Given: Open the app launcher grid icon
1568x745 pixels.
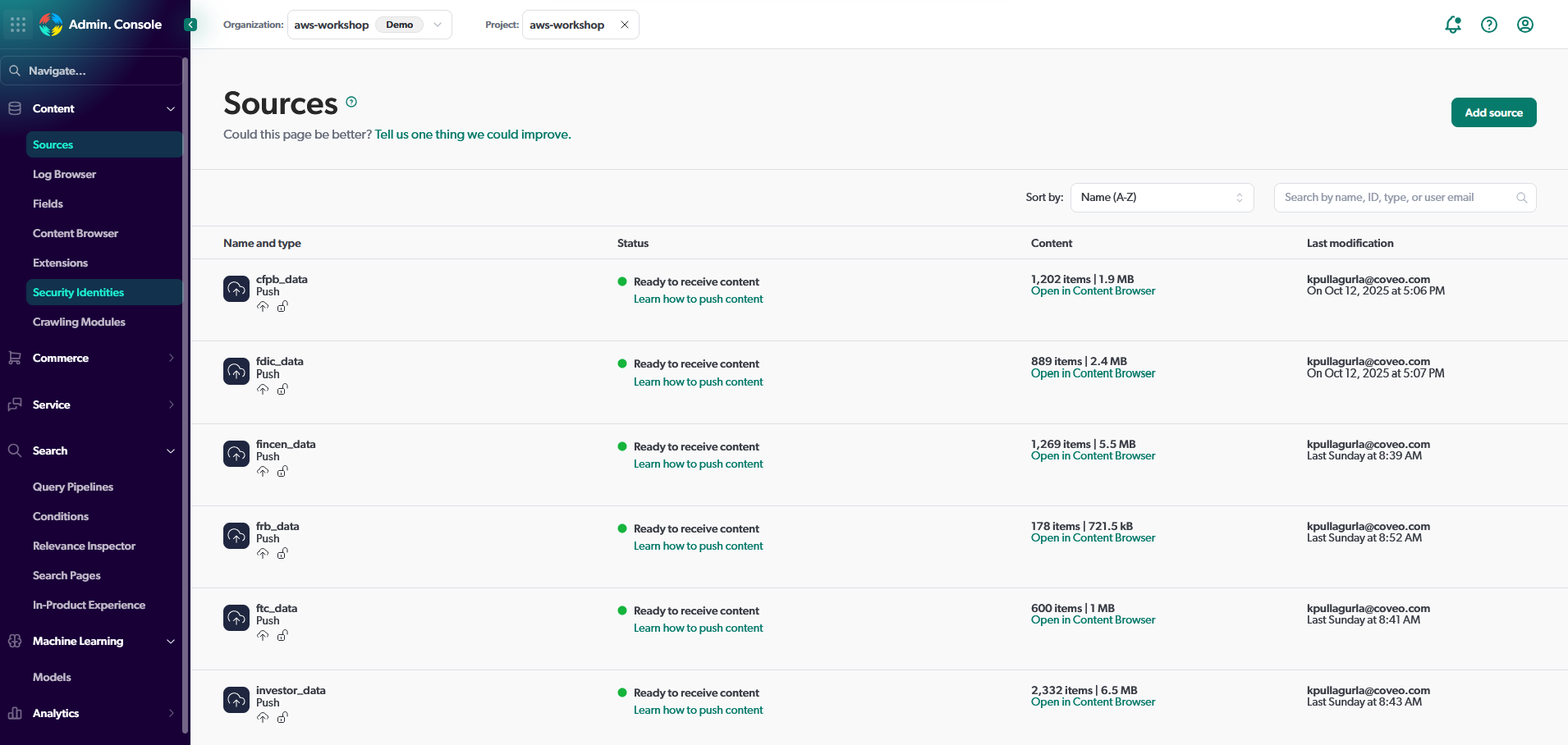Looking at the screenshot, I should [x=18, y=25].
